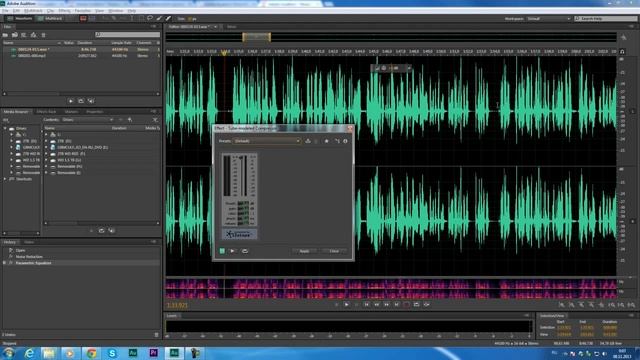Image resolution: width=640 pixels, height=360 pixels.
Task: Open the Help menu
Action: (x=132, y=11)
